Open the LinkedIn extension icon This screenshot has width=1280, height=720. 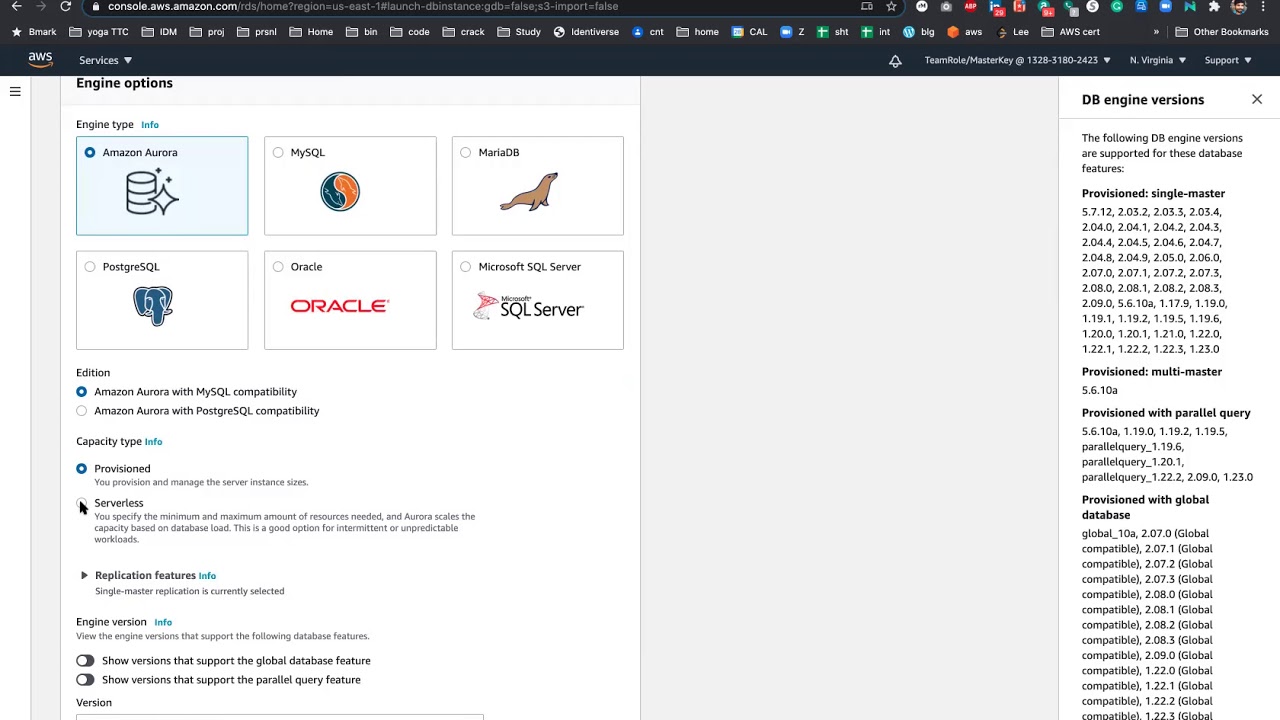[x=995, y=6]
